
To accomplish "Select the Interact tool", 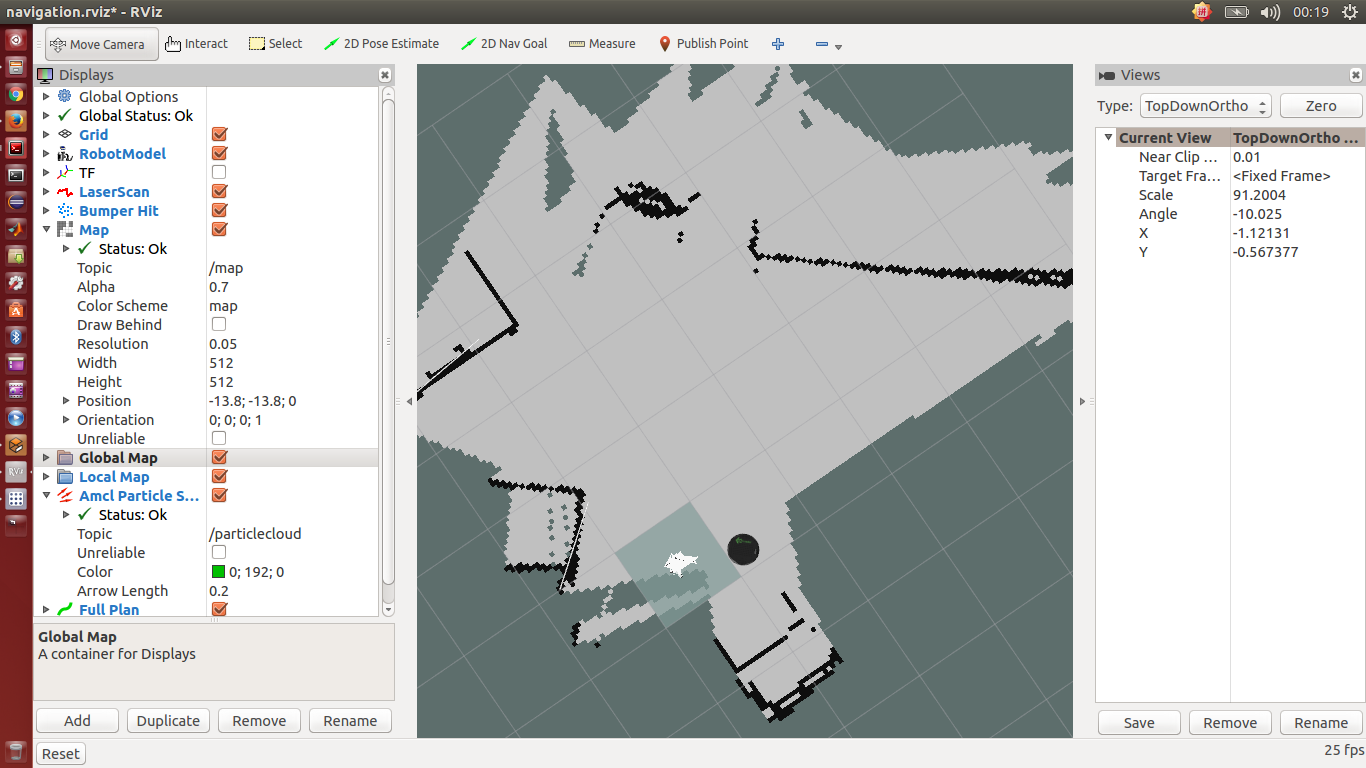I will pyautogui.click(x=196, y=44).
